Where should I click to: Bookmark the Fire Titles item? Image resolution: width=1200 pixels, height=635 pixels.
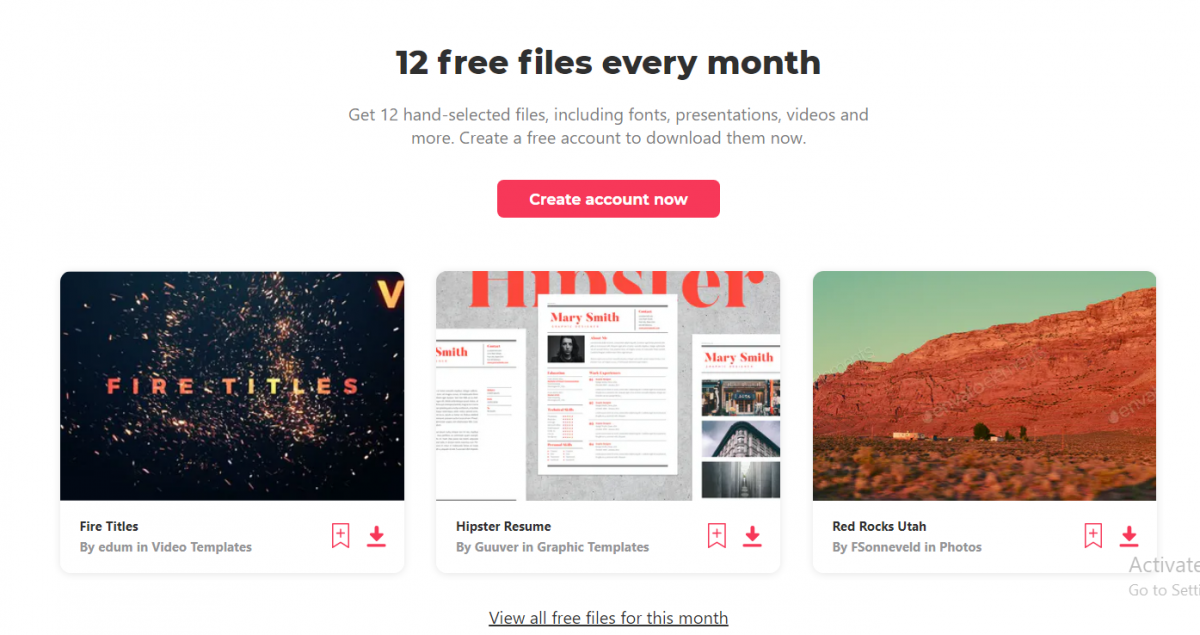pyautogui.click(x=341, y=536)
